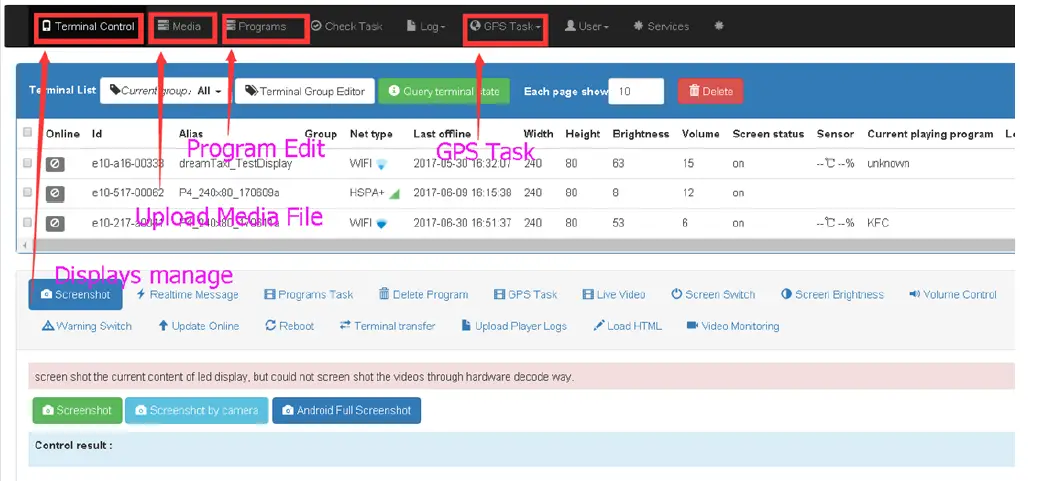The height and width of the screenshot is (481, 1041).
Task: Expand the User dropdown menu
Action: 587,27
